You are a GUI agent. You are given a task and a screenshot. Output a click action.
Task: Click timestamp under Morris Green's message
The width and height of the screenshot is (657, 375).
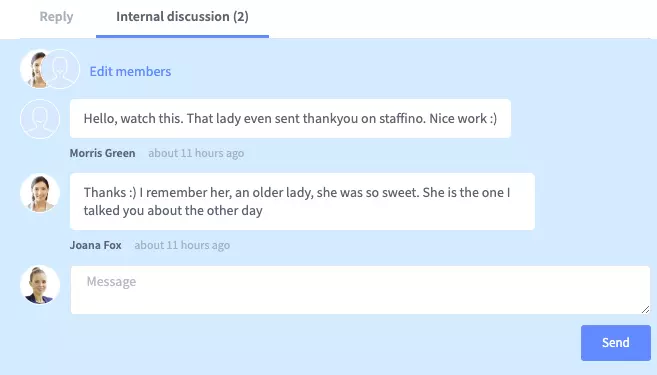196,153
